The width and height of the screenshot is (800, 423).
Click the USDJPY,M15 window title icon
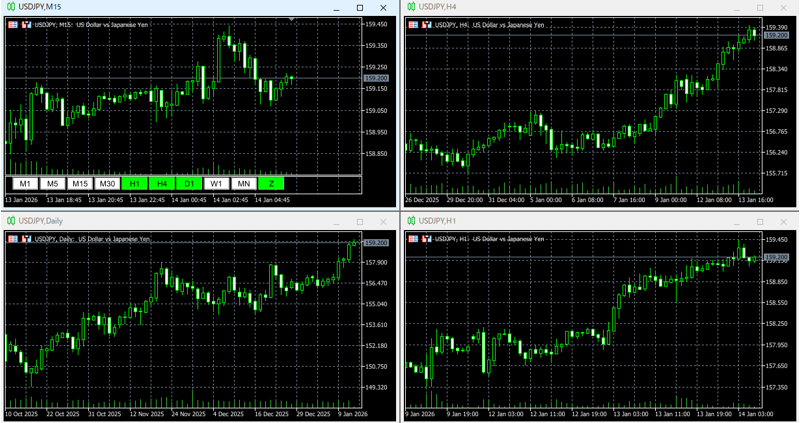pos(10,7)
